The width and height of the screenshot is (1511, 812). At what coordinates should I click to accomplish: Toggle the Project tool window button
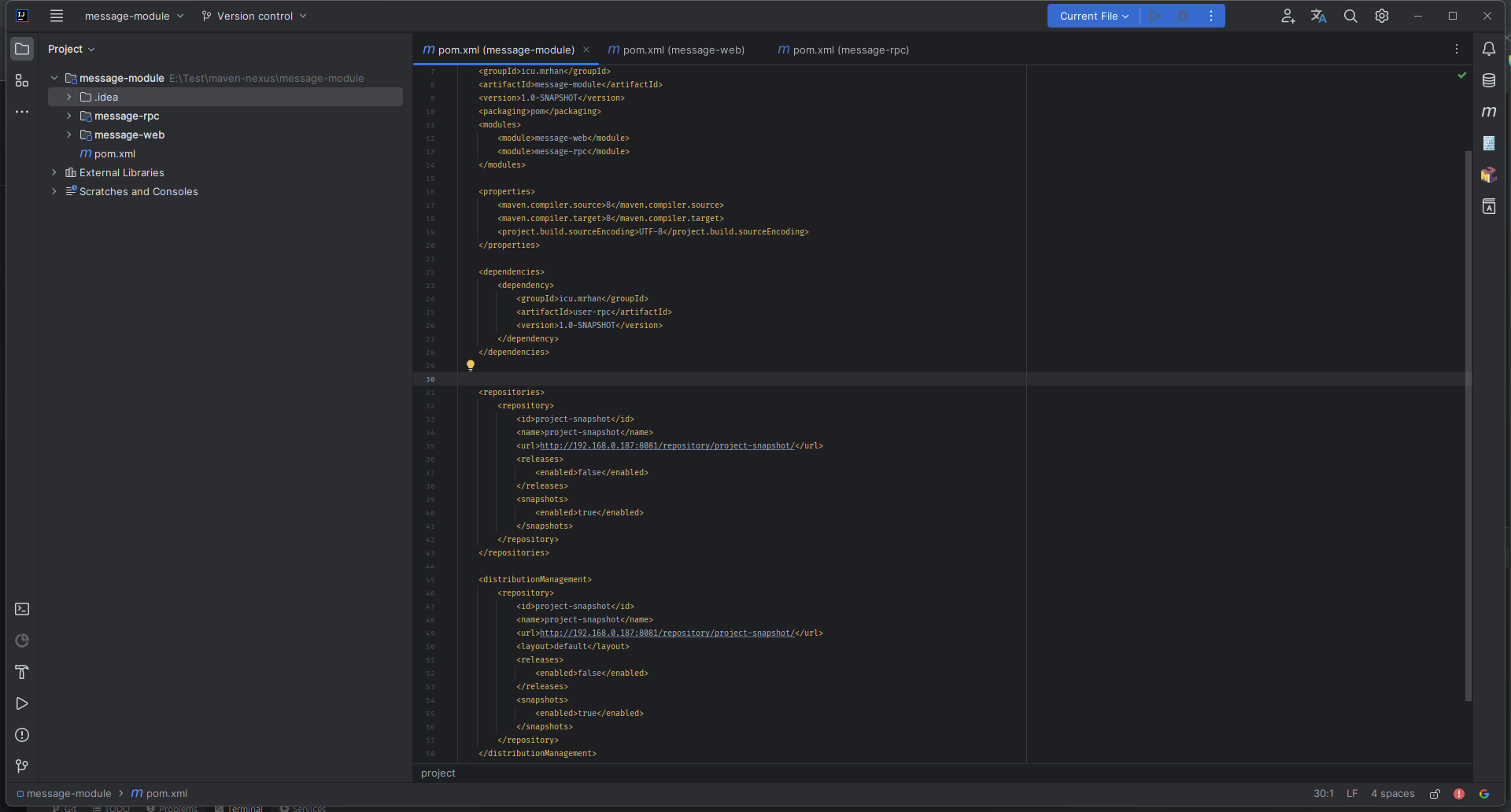22,49
